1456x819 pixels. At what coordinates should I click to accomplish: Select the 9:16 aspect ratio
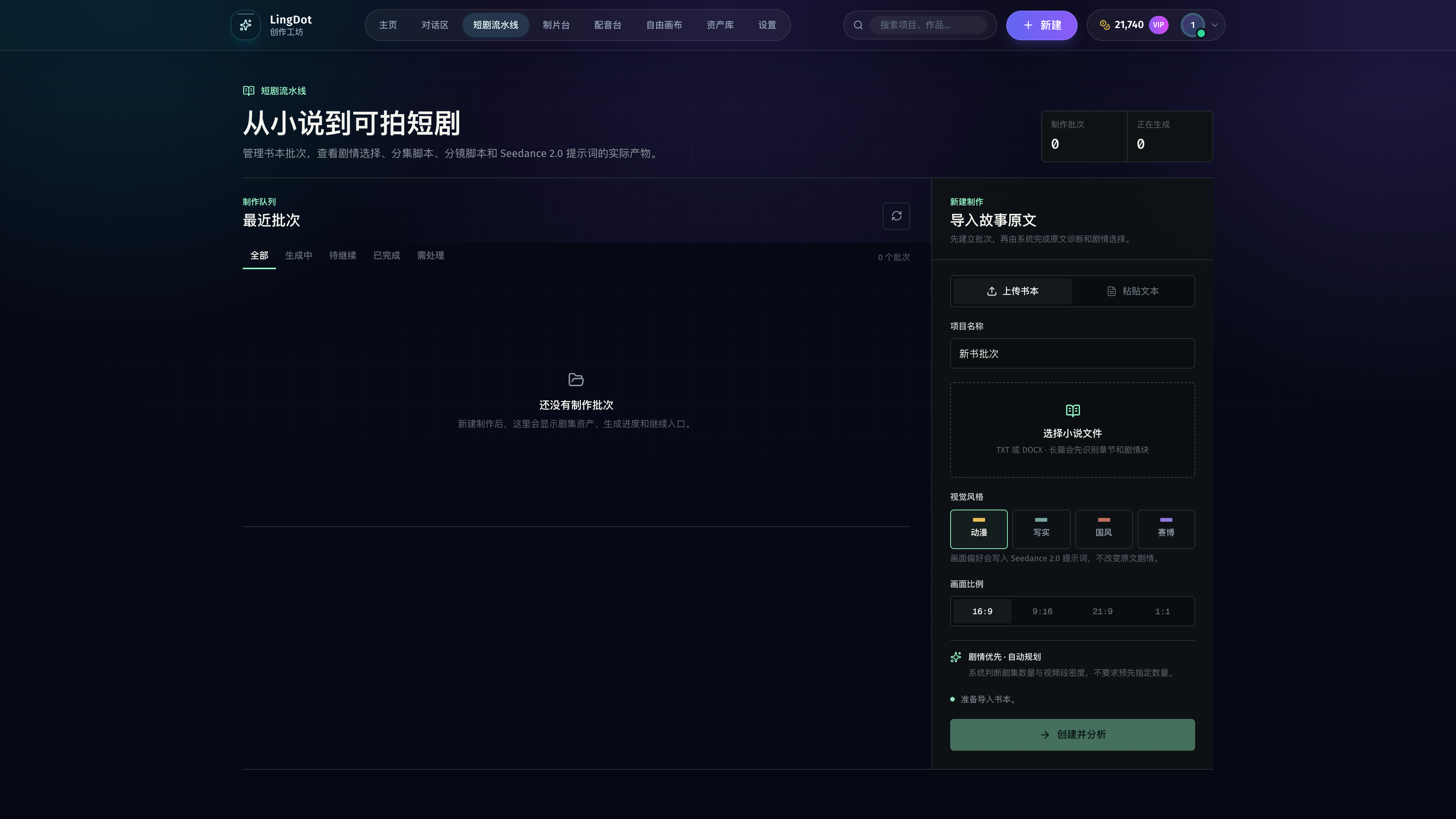tap(1042, 611)
